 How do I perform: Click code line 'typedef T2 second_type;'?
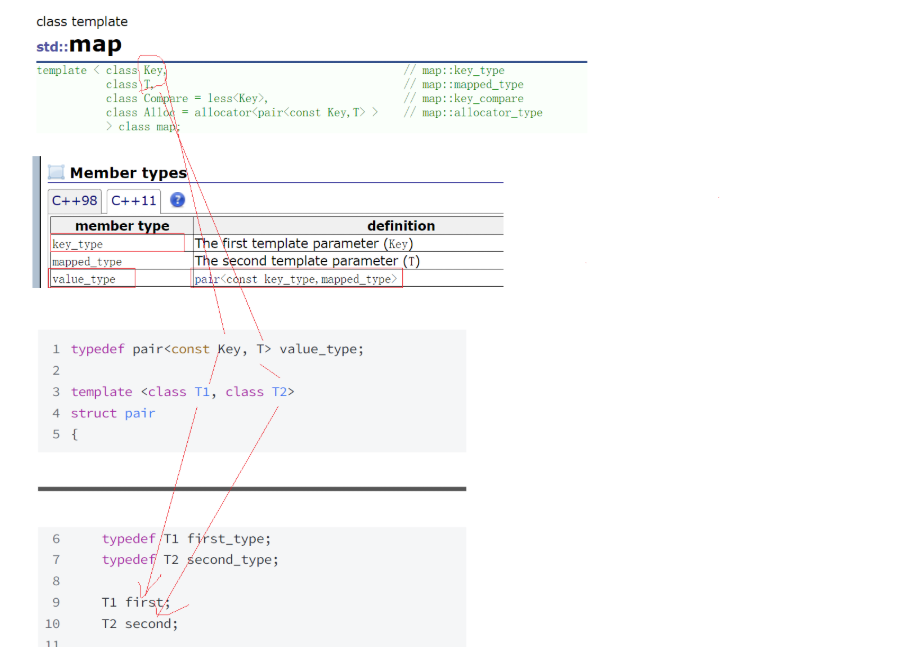(190, 559)
